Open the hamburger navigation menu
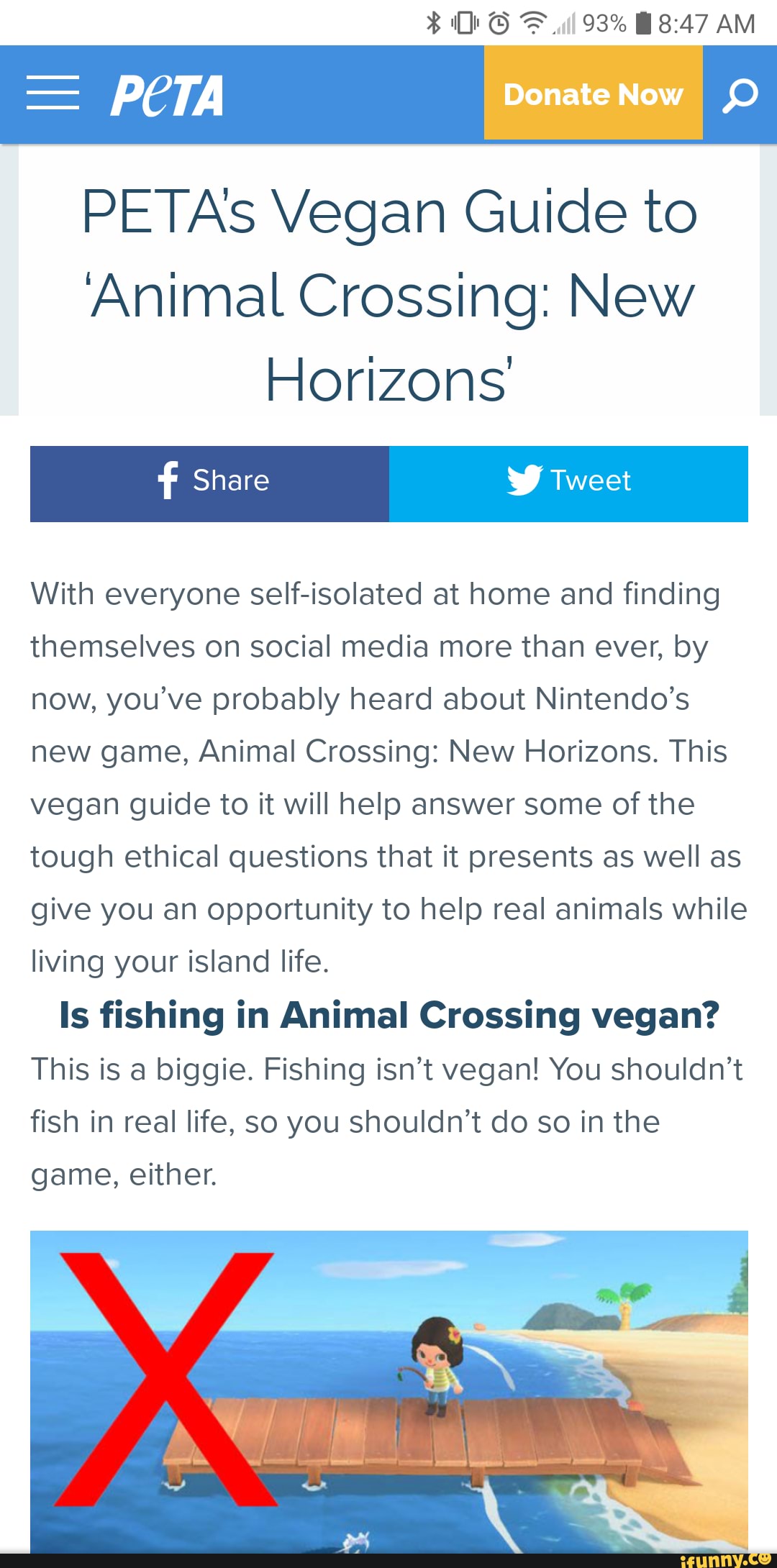The width and height of the screenshot is (777, 1568). click(x=54, y=94)
